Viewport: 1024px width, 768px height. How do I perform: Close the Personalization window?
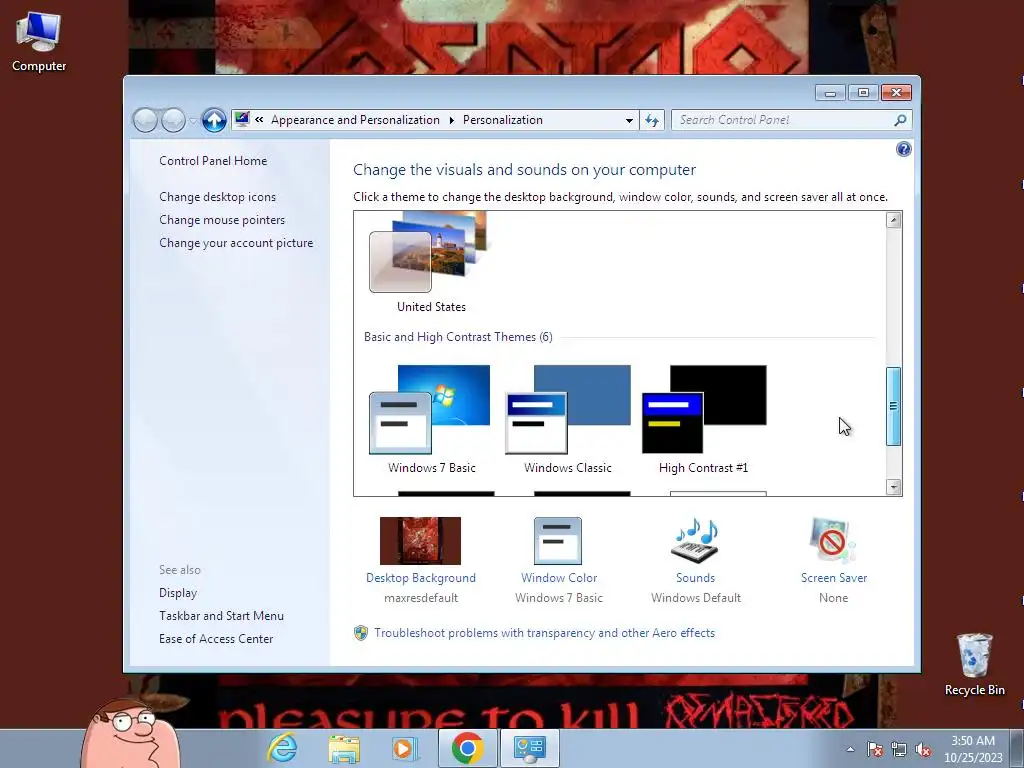pos(896,93)
